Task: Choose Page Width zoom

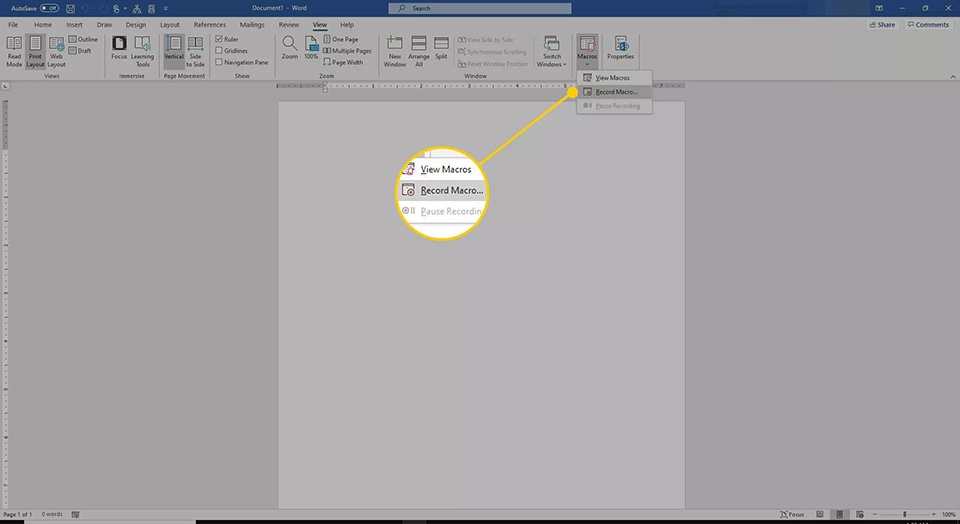Action: point(343,62)
